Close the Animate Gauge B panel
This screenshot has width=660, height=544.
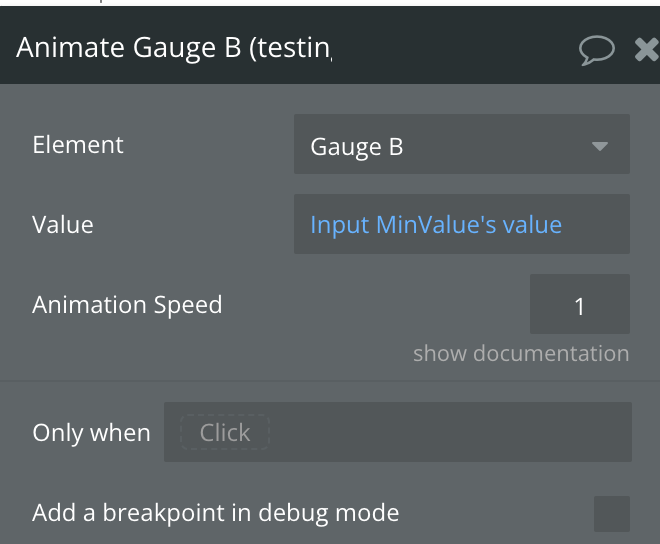click(x=647, y=50)
